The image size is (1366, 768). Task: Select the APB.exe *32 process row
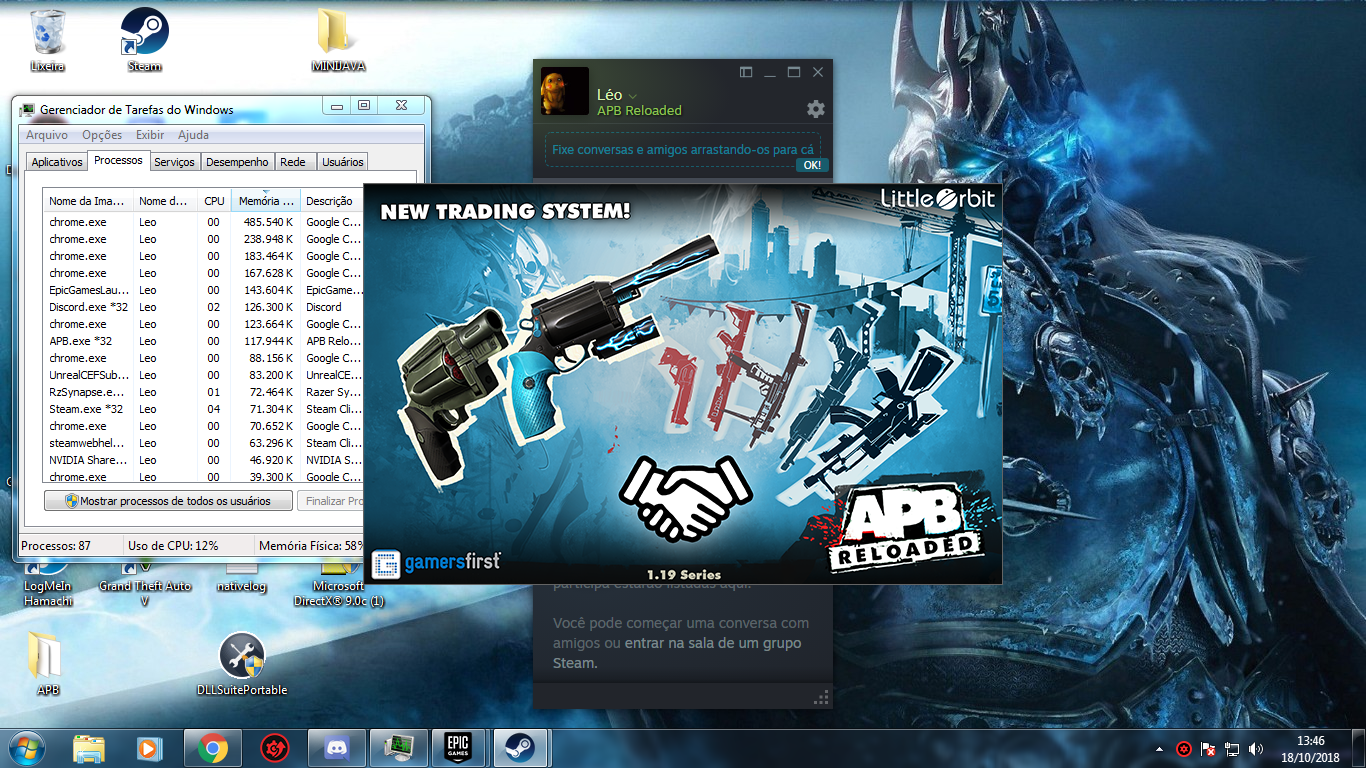pyautogui.click(x=204, y=341)
